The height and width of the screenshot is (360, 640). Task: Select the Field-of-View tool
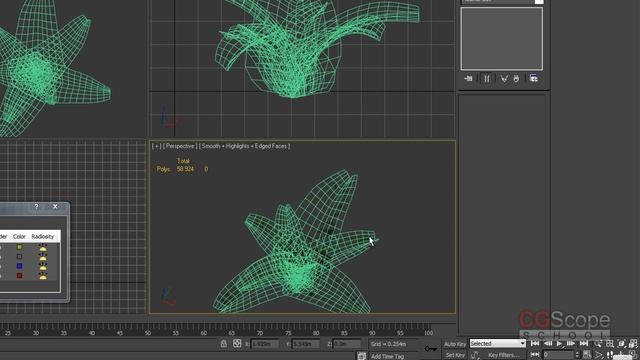click(x=598, y=355)
